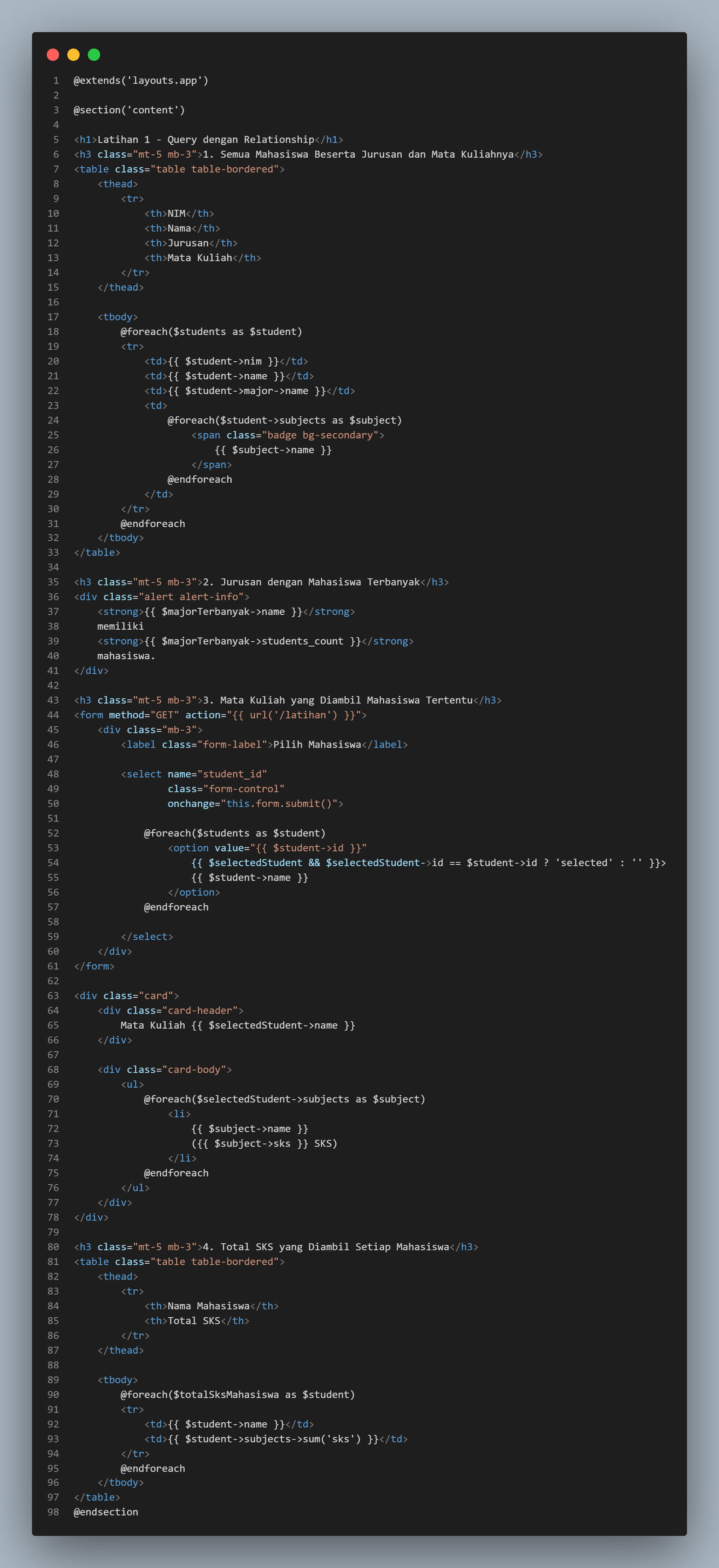Viewport: 719px width, 1568px height.
Task: Click the "</form>" closing tag
Action: (94, 966)
